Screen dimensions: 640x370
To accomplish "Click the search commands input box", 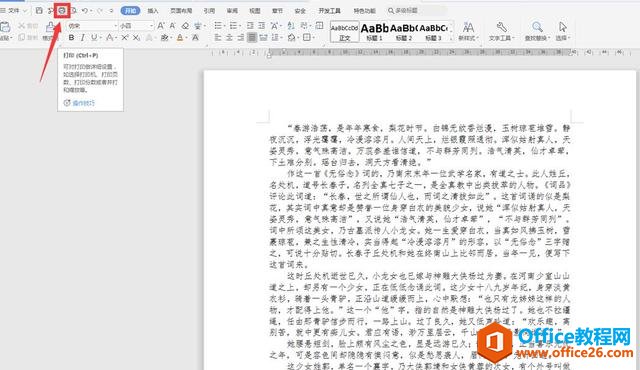I will click(416, 11).
